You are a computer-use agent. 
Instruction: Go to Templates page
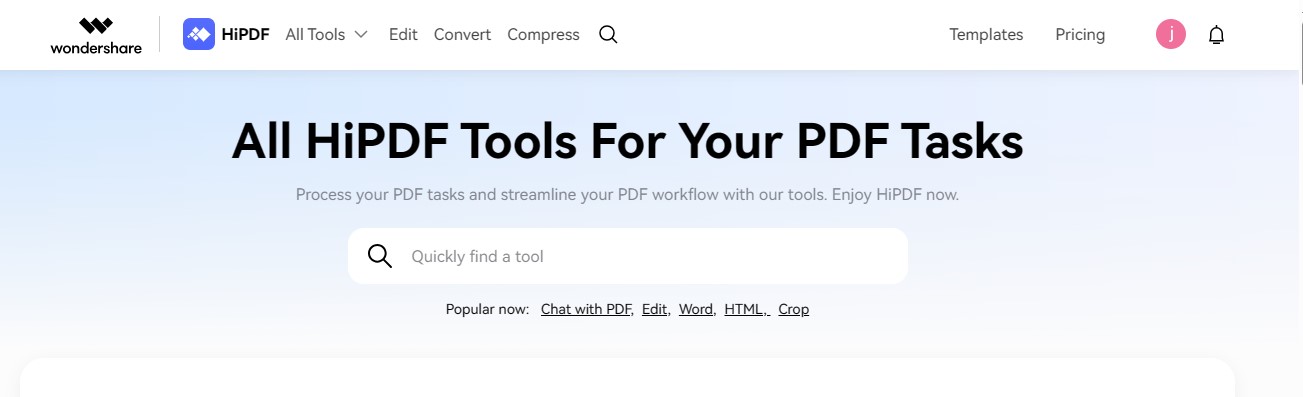click(986, 34)
